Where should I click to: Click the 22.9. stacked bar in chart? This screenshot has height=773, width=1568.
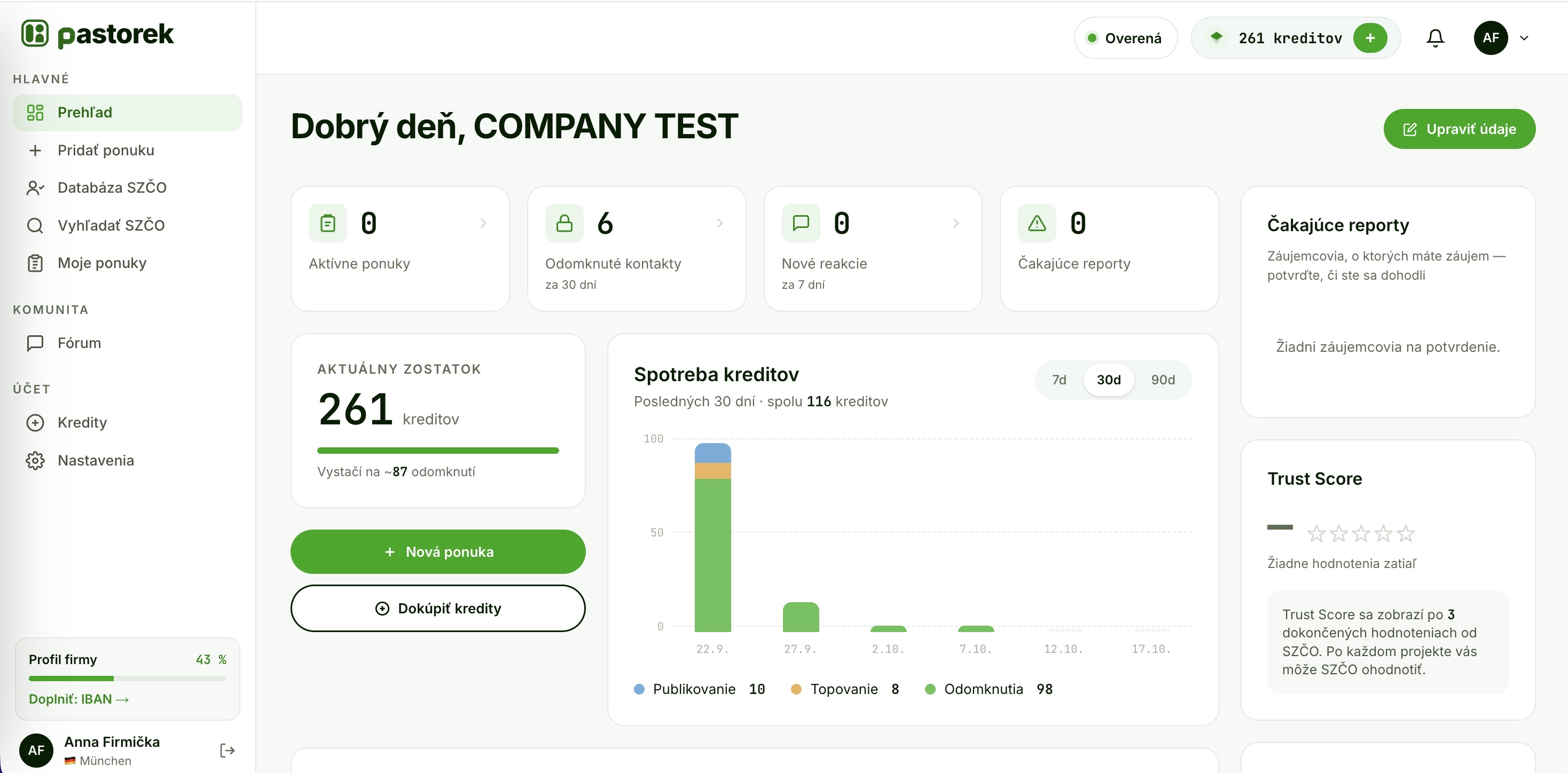tap(713, 538)
